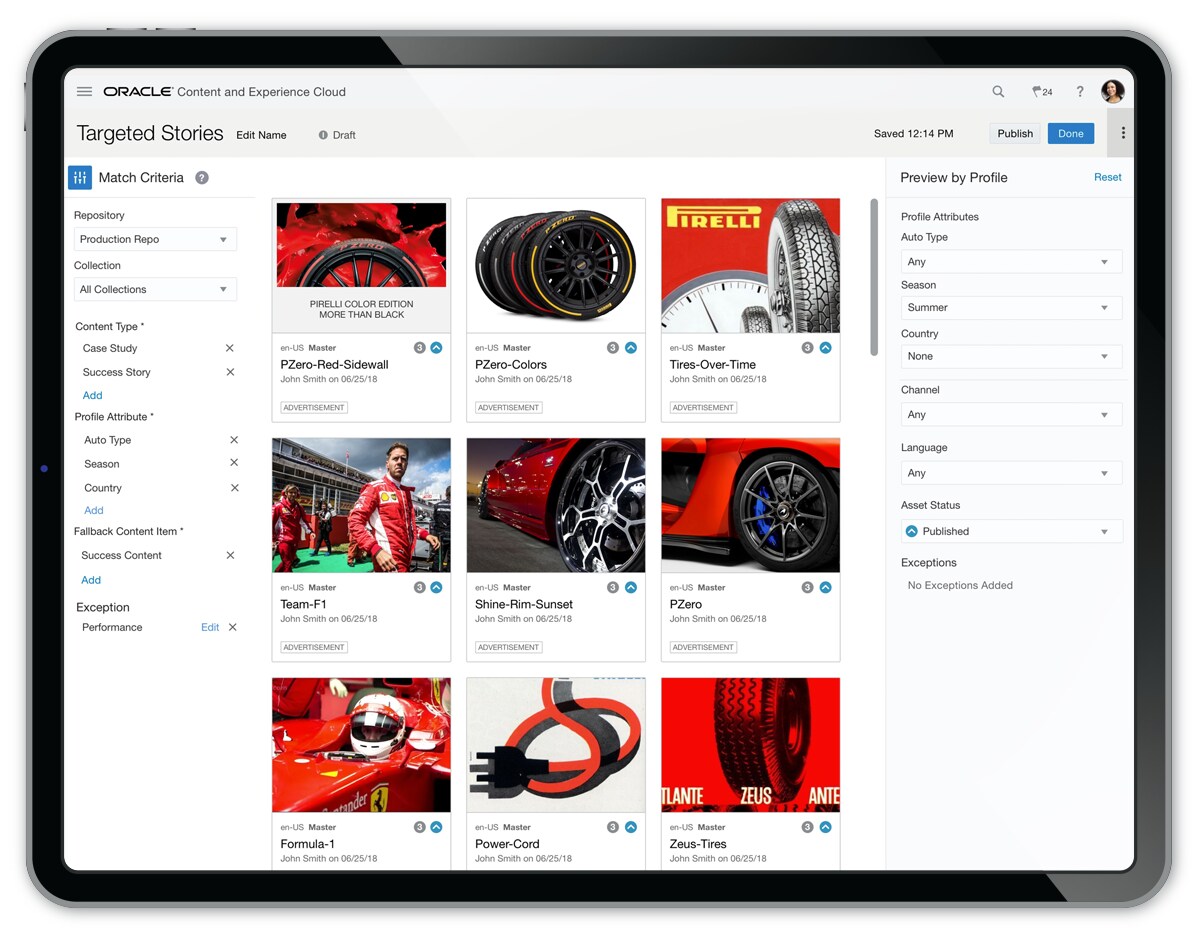Open the help question mark icon in header
This screenshot has height=936, width=1200.
(x=1080, y=91)
